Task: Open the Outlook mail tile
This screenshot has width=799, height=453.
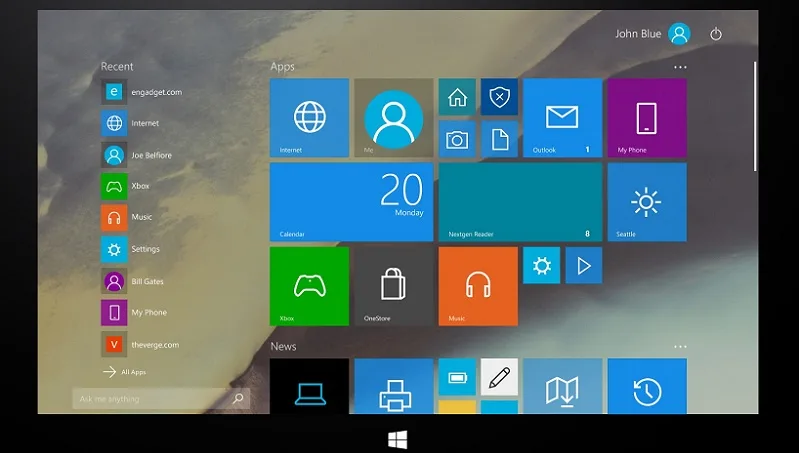Action: pos(563,118)
